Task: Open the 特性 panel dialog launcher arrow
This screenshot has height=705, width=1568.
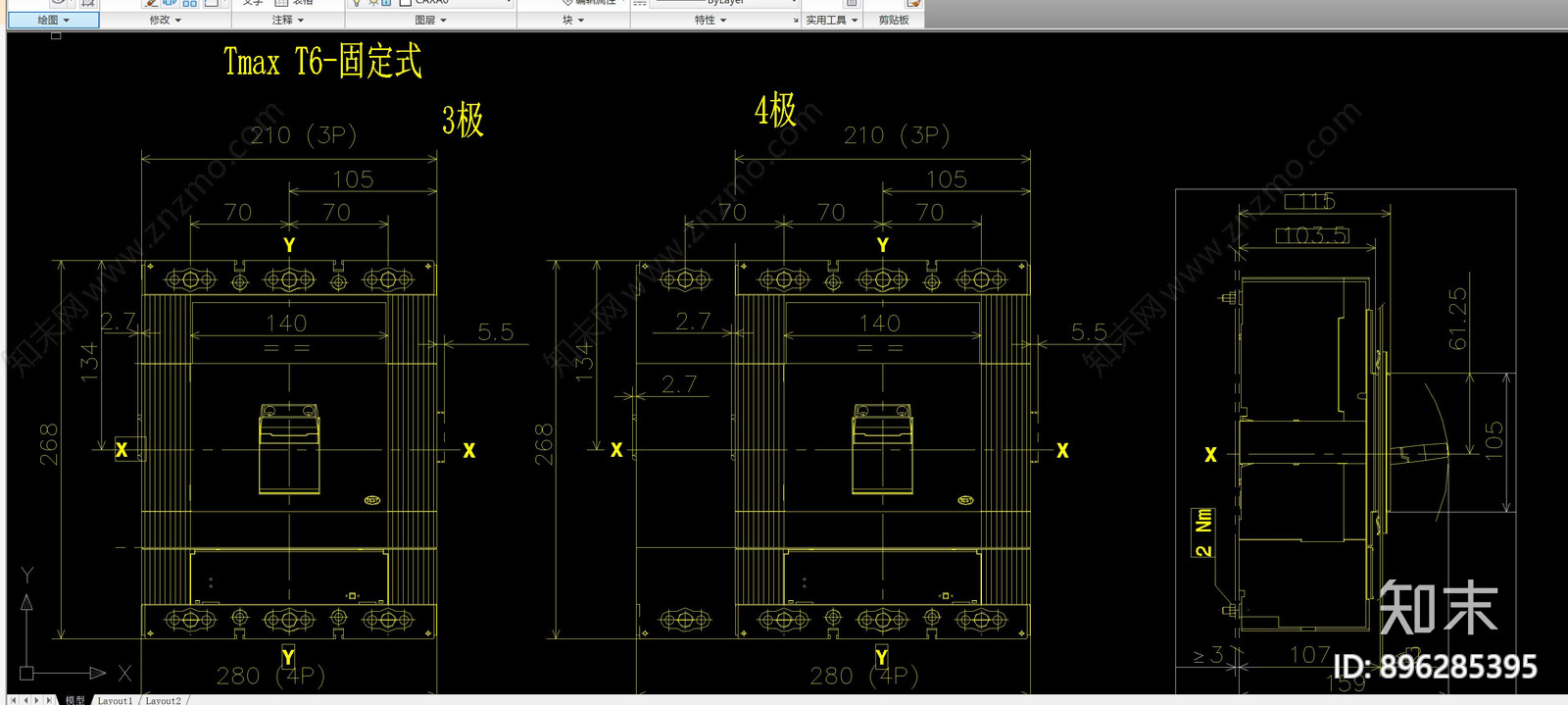Action: [796, 20]
